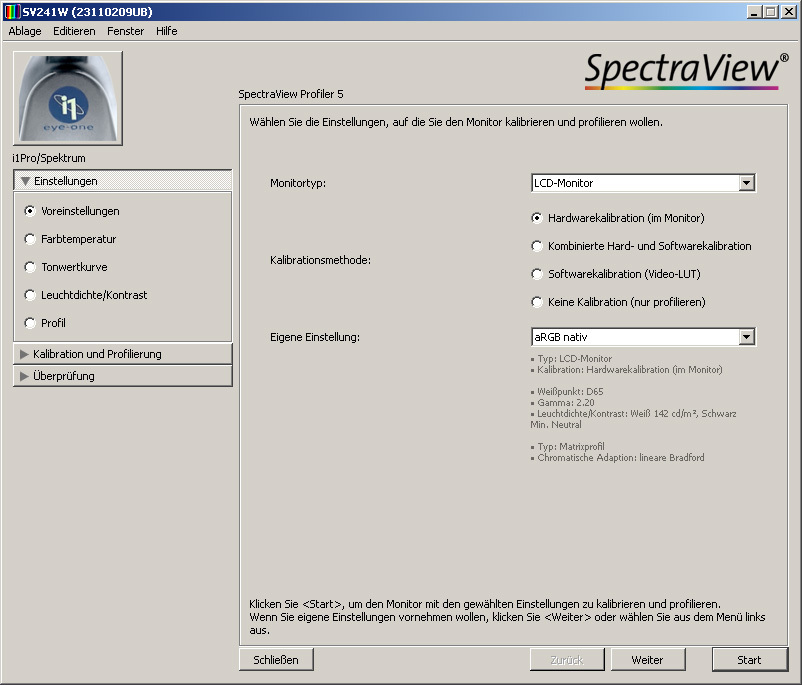Screen dimensions: 802x685
Task: Click the 'i1Pro/Spektrum' device label
Action: tap(49, 158)
